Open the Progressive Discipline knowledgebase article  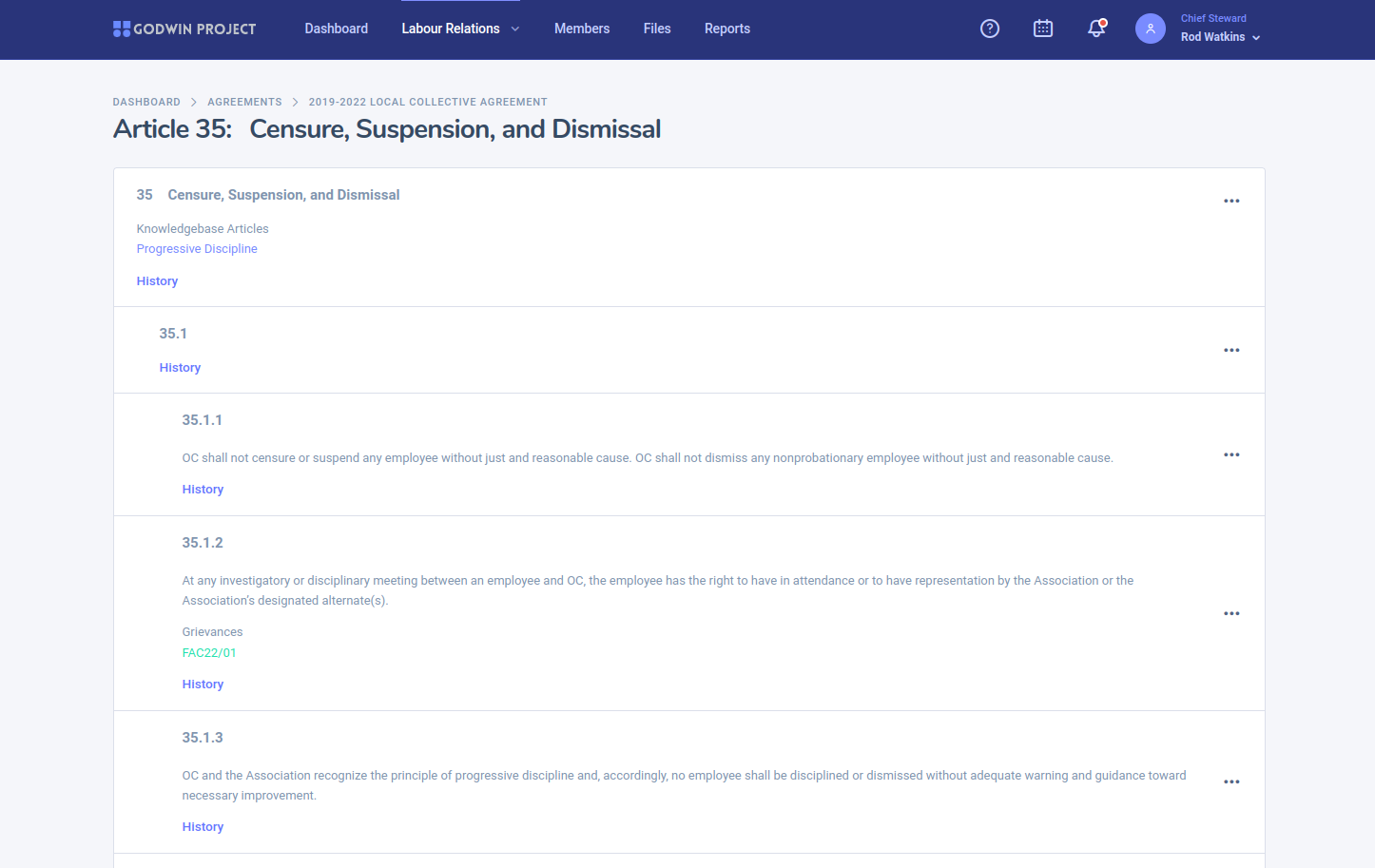pyautogui.click(x=197, y=249)
